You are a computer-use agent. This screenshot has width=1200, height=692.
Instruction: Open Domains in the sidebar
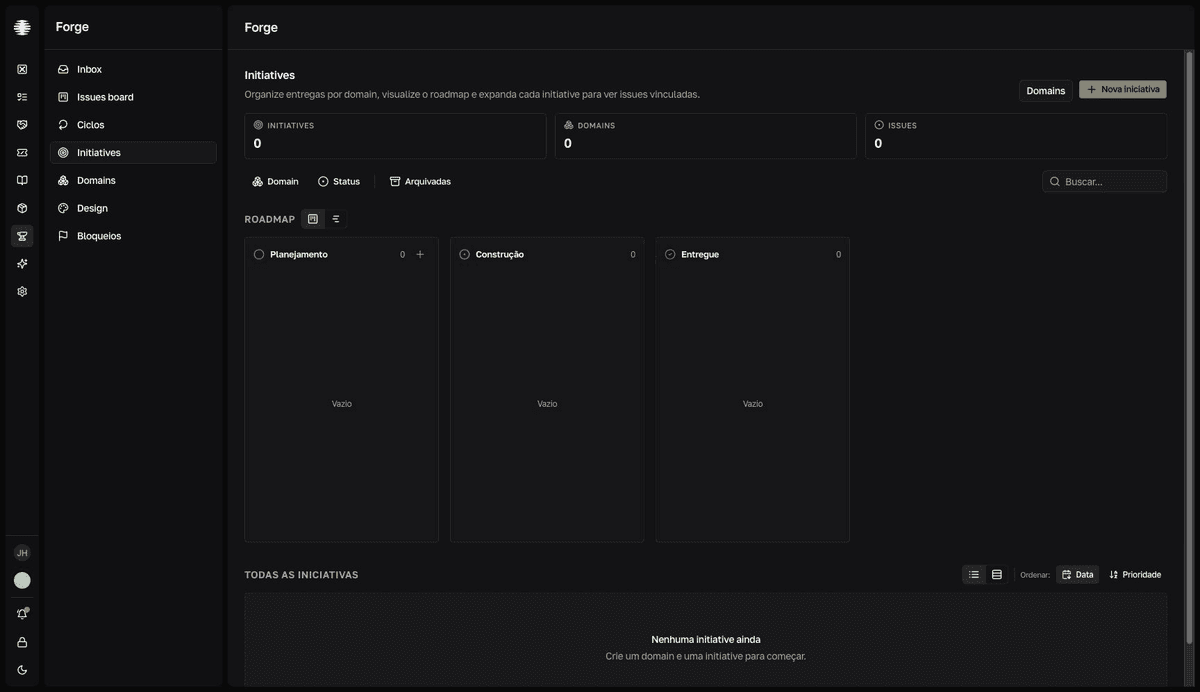pos(133,180)
